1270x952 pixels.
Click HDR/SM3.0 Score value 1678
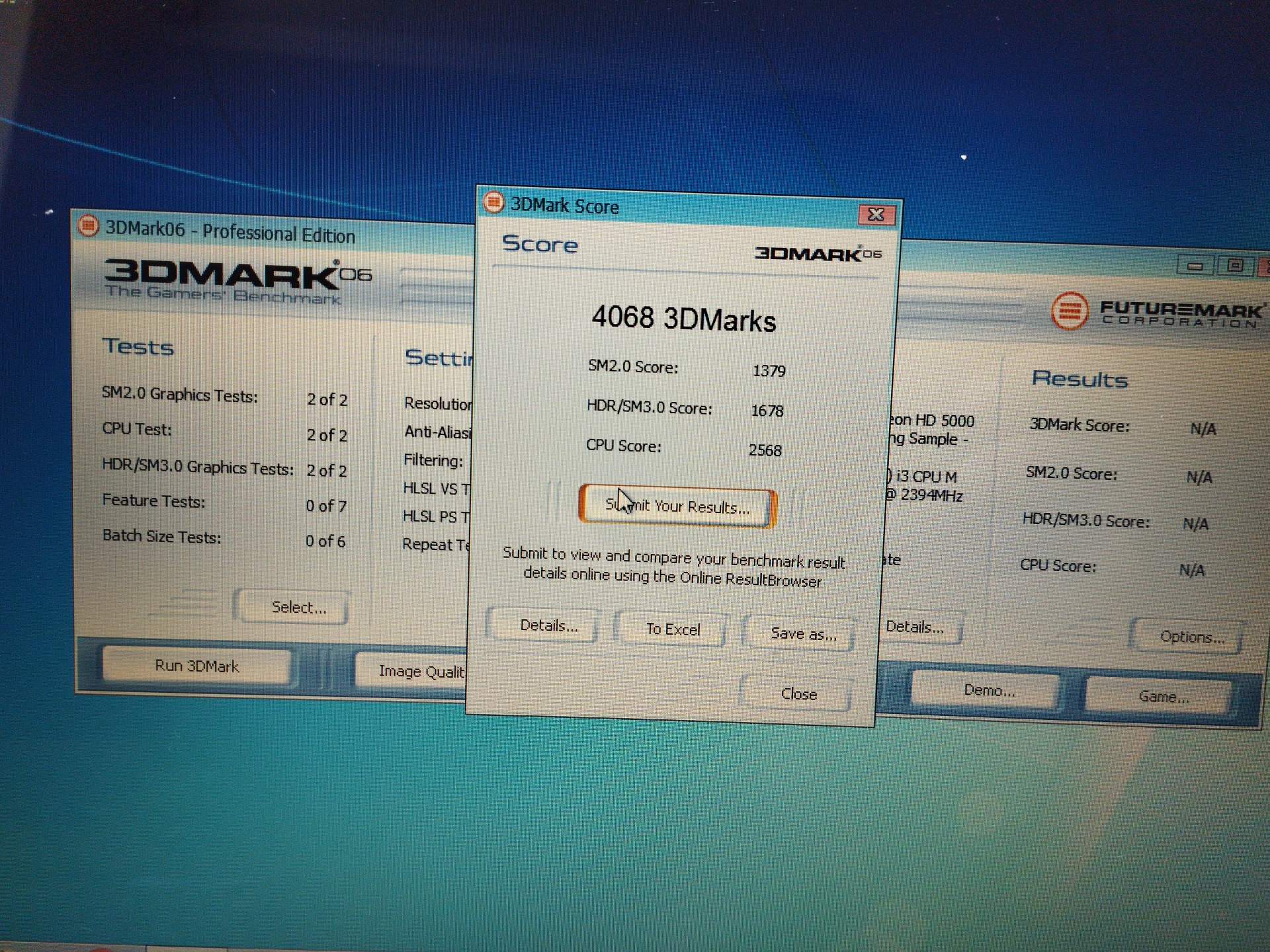[767, 411]
